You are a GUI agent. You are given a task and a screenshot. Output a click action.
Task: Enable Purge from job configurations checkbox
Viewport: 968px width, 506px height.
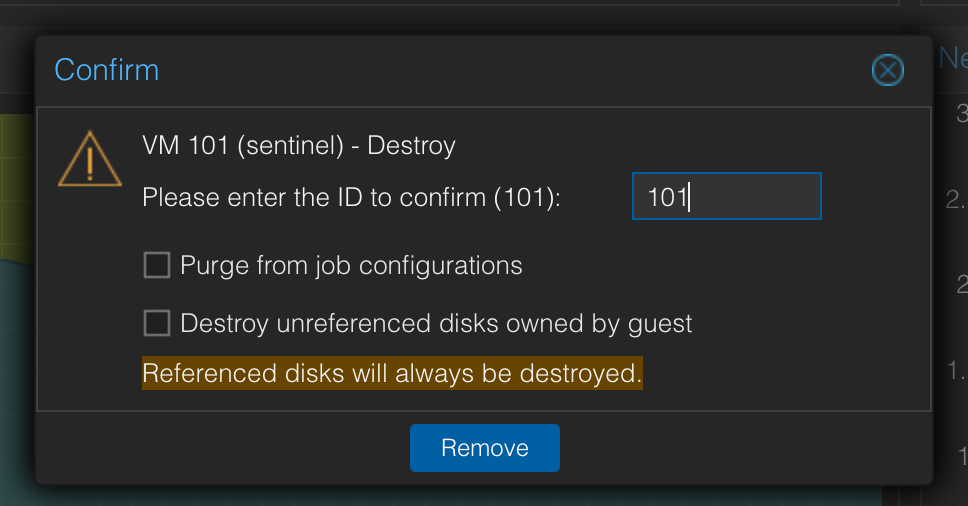[157, 265]
